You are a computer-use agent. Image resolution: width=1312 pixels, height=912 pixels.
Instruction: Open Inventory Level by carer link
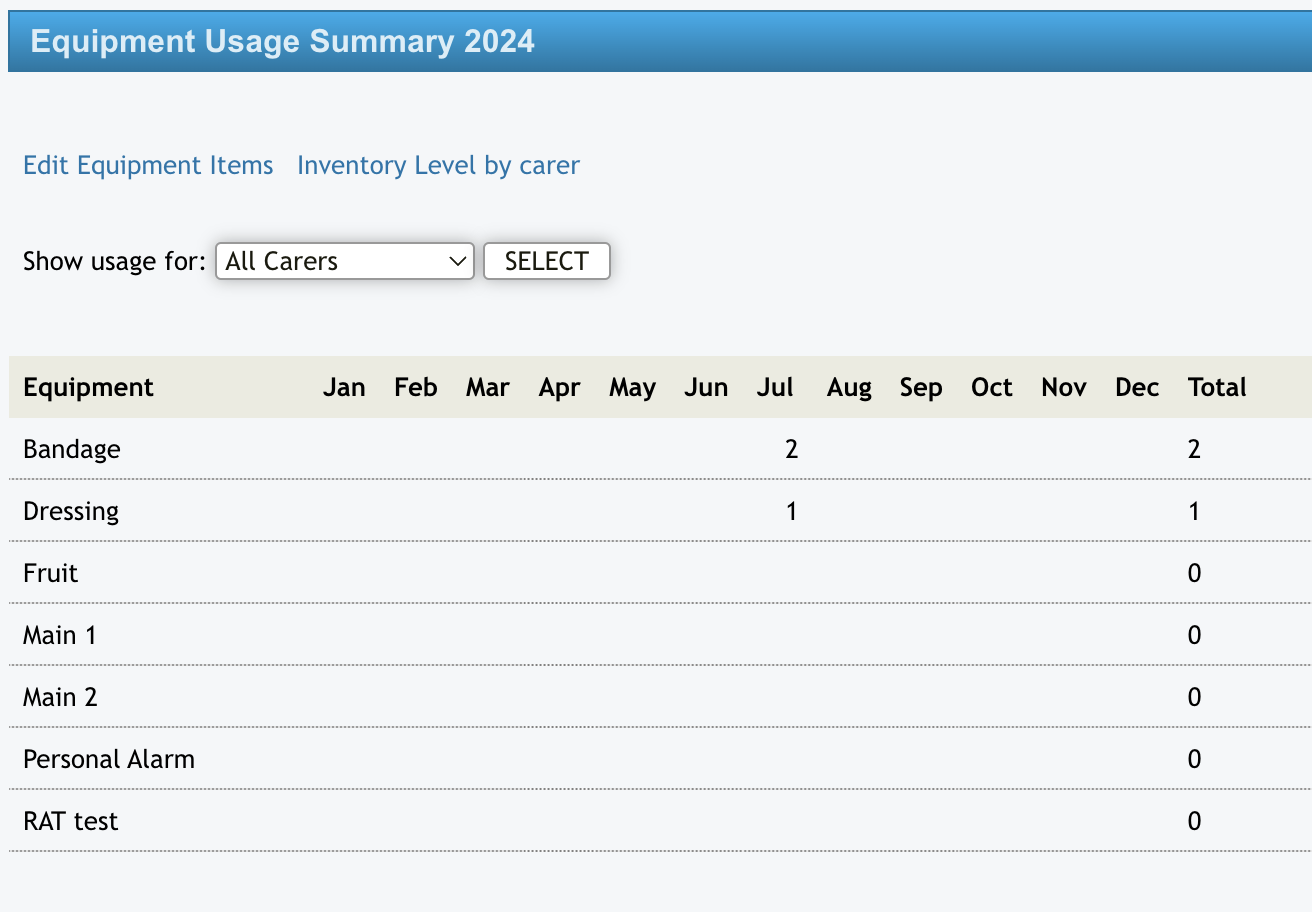(x=438, y=165)
